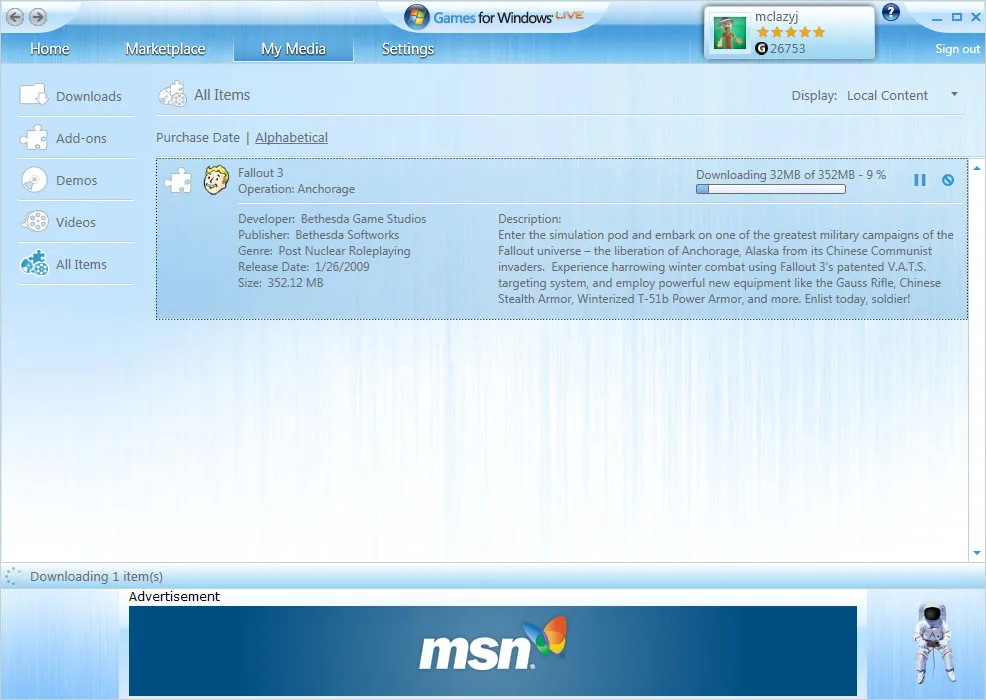Click the Display dropdown arrow
The image size is (986, 700).
(954, 94)
